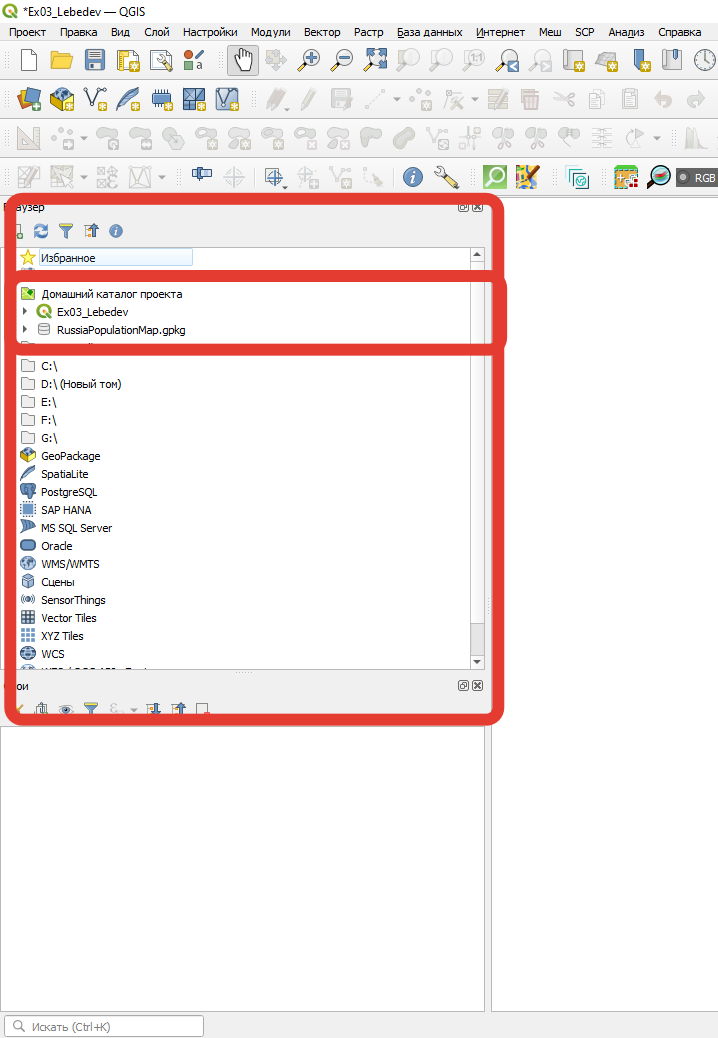Image resolution: width=718 pixels, height=1038 pixels.
Task: Expand the RussiaPopulationMap.gpkg node
Action: tap(25, 330)
